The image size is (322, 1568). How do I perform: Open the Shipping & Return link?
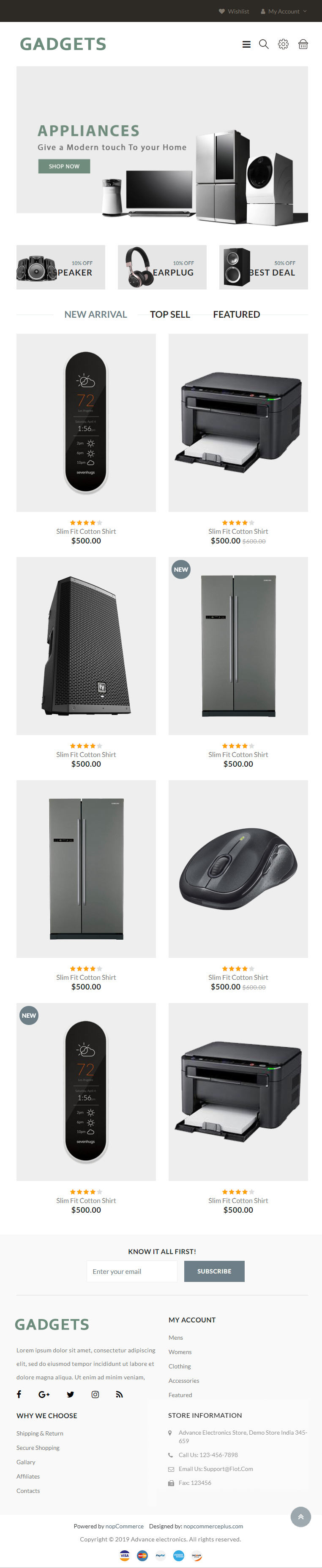40,1433
